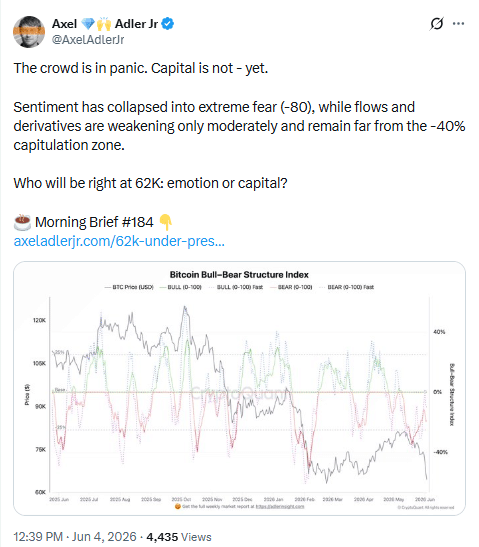Open the @AxelAdlerJr handle link

88,40
